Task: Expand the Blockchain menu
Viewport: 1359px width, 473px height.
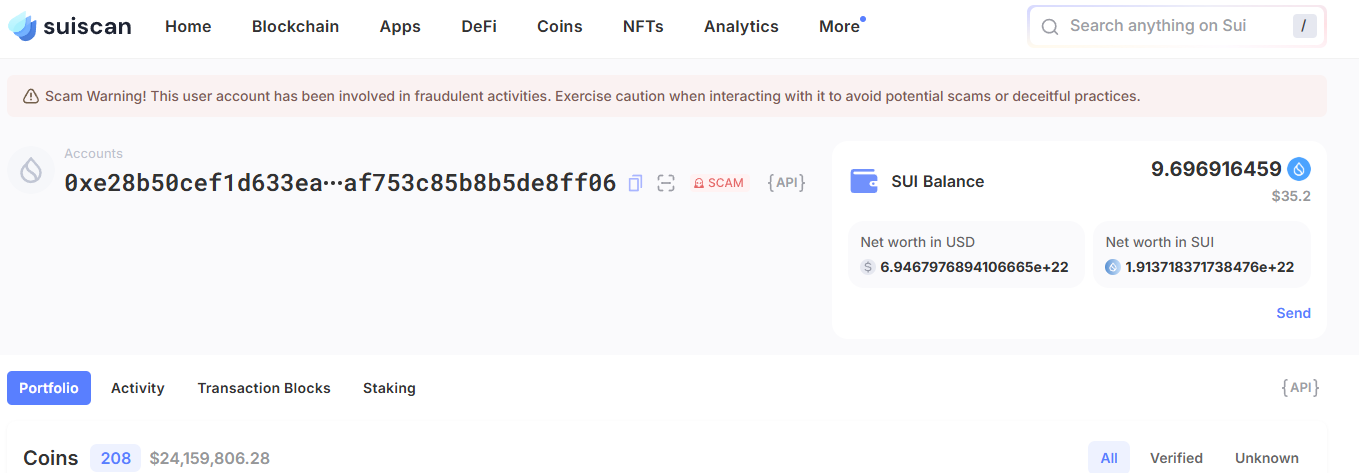Action: coord(295,27)
